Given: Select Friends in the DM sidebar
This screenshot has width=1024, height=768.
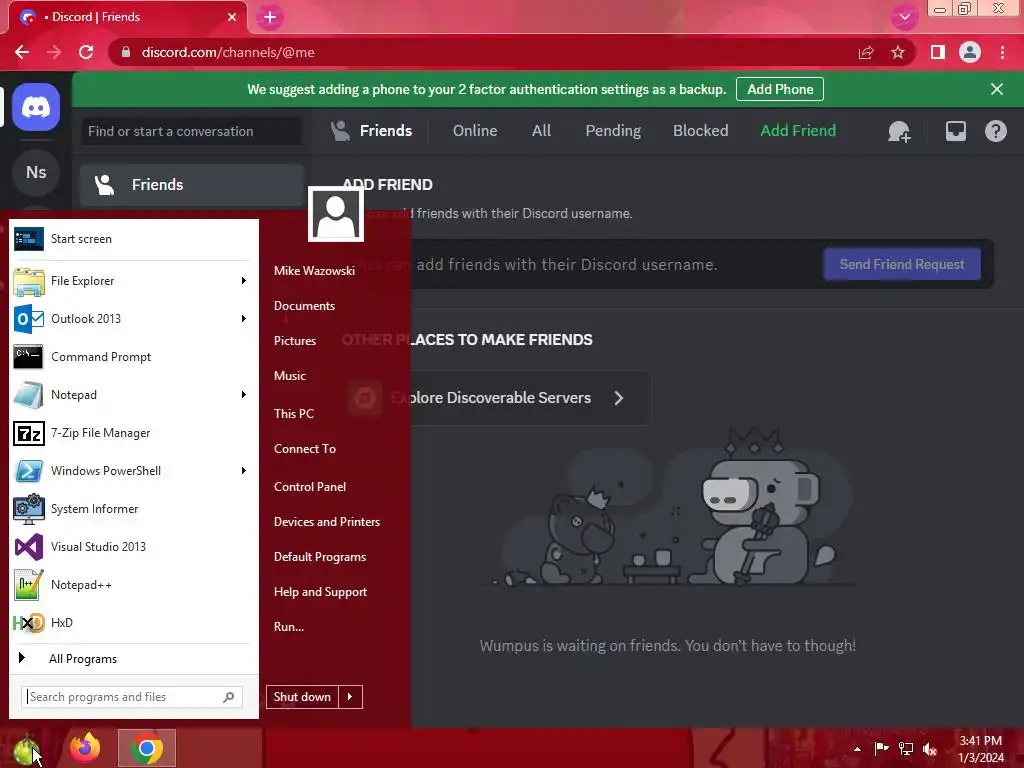Looking at the screenshot, I should tap(193, 185).
